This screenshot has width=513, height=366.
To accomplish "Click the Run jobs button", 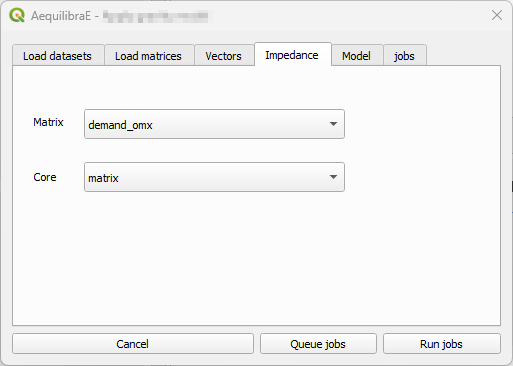I will click(441, 344).
